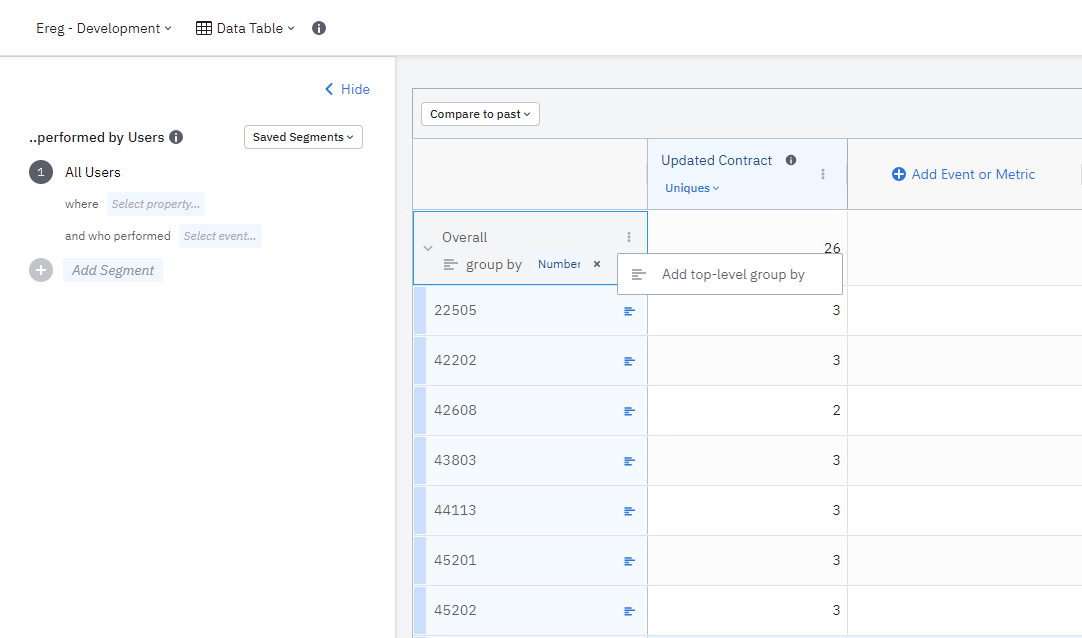The image size is (1082, 638).
Task: Click the breakdown icon on row 22505
Action: [629, 311]
